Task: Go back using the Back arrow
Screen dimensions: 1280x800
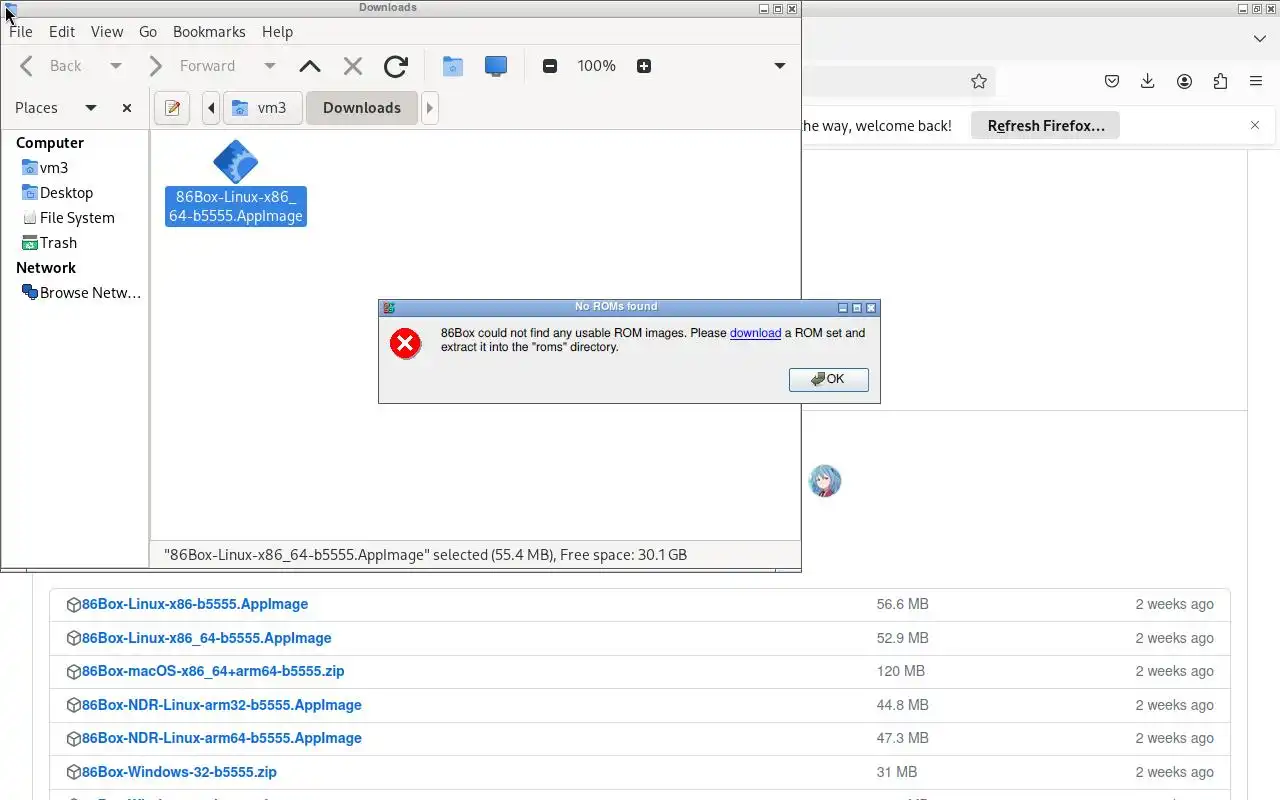Action: [x=52, y=66]
